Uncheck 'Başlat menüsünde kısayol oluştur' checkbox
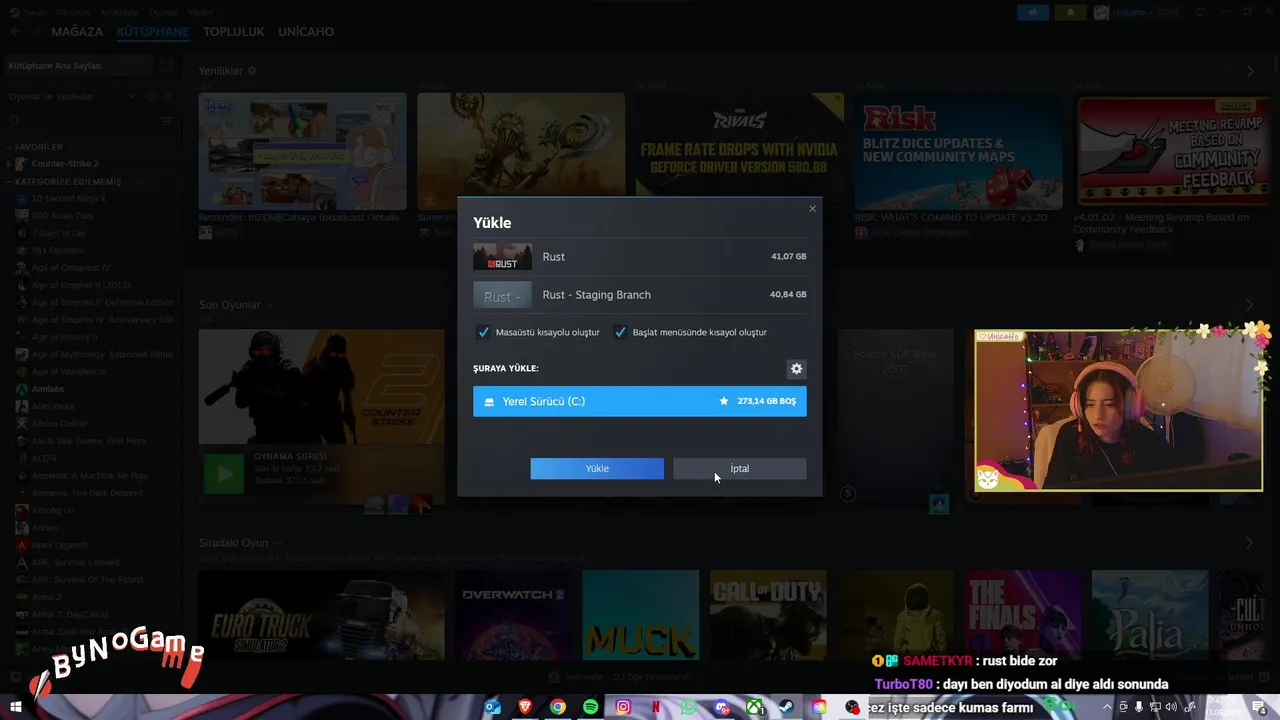The image size is (1280, 720). [620, 332]
